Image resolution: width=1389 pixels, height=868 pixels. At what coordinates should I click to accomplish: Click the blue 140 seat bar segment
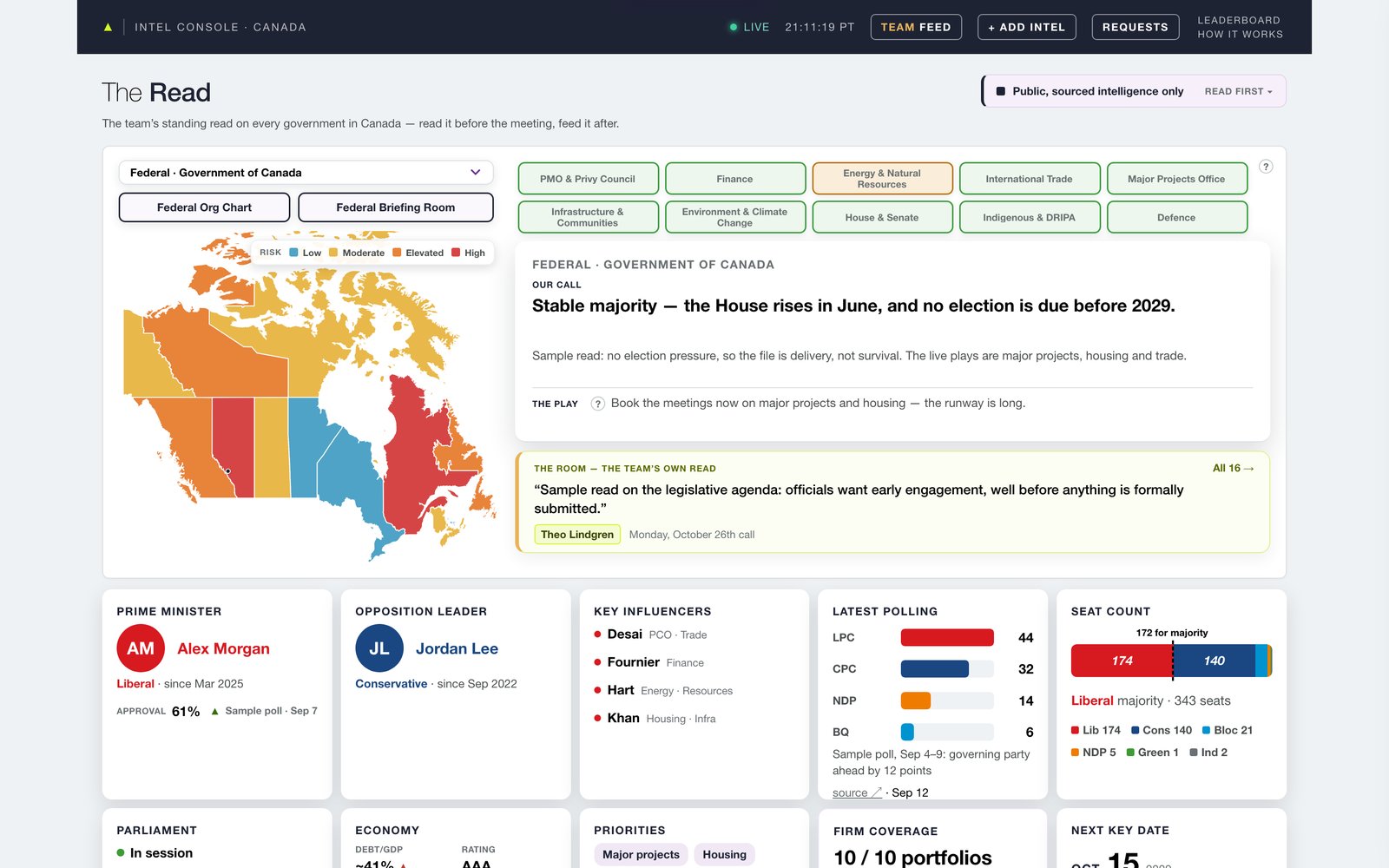coord(1215,661)
